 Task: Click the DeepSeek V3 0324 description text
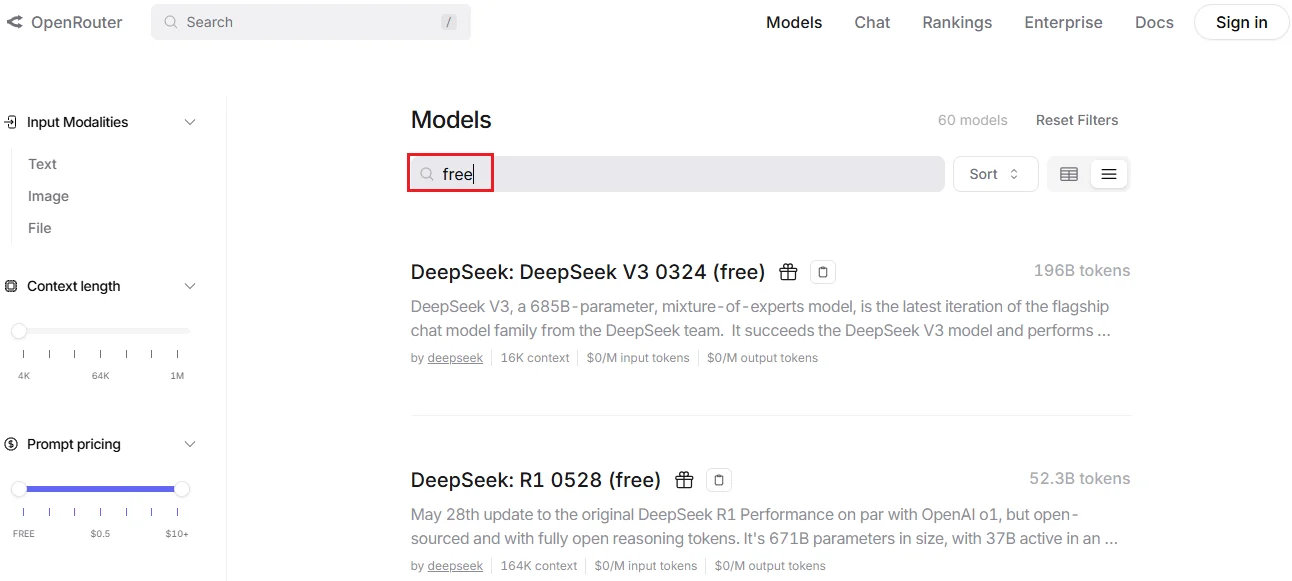tap(761, 319)
